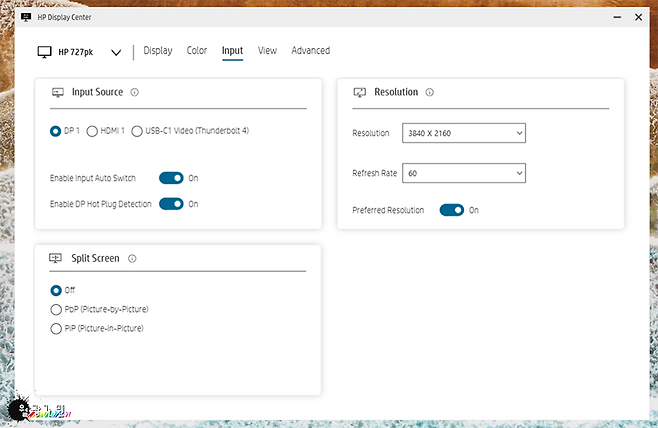Switch to the View tab

coord(267,51)
